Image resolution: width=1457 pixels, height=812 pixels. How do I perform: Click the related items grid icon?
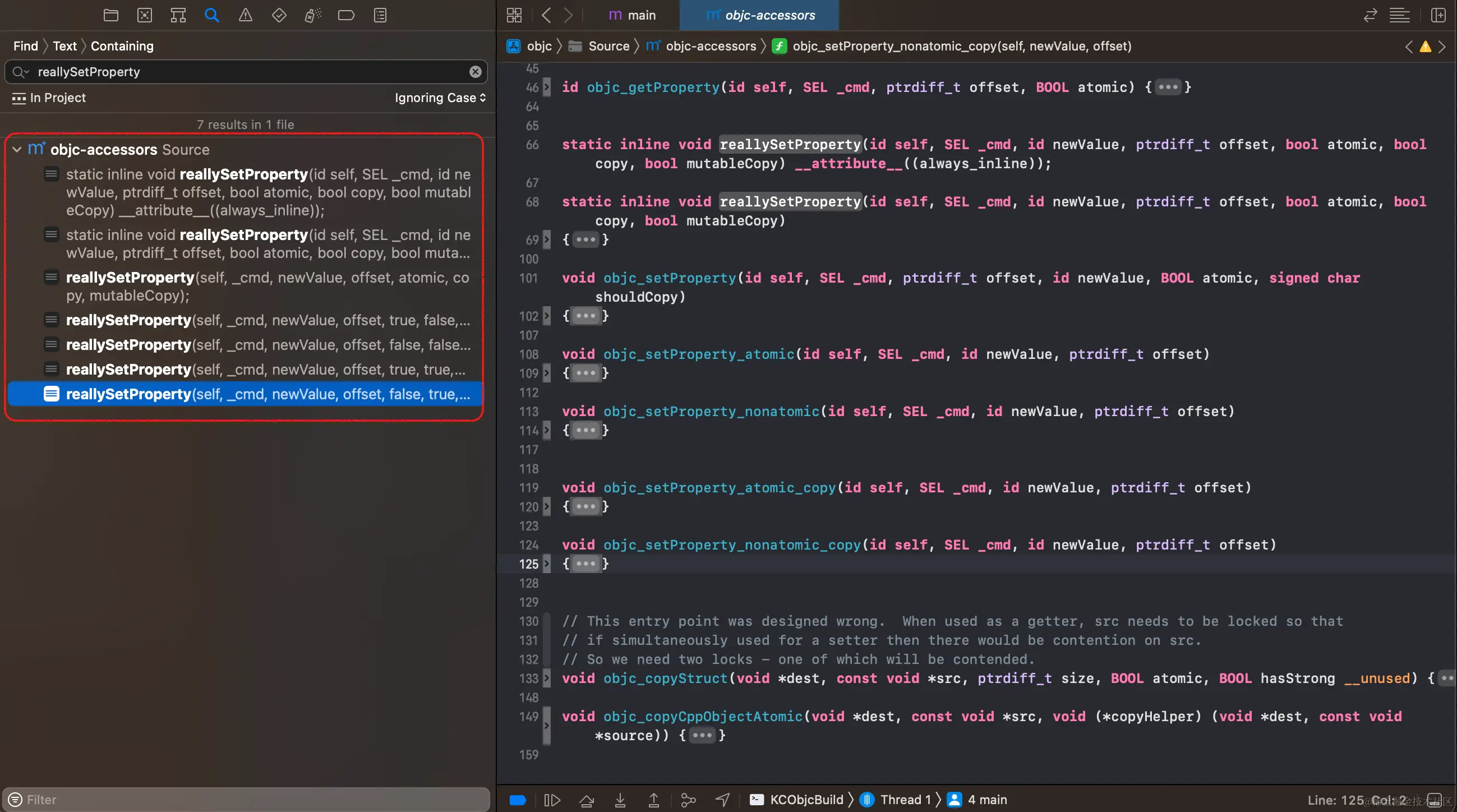[514, 15]
